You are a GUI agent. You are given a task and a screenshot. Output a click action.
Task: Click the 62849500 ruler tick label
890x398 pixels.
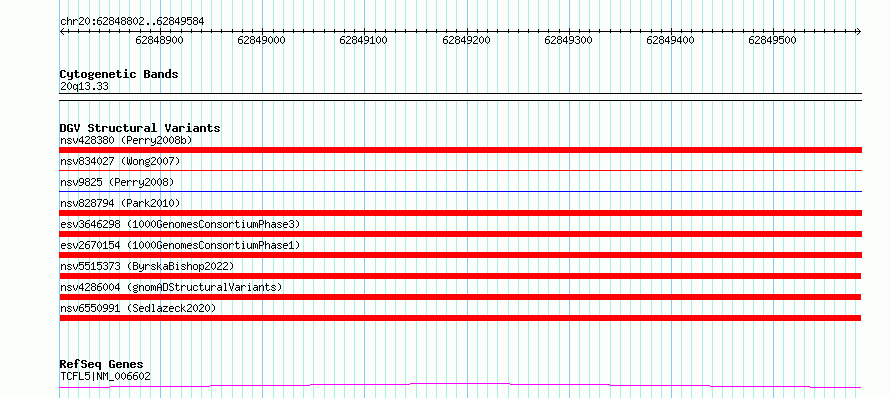773,40
